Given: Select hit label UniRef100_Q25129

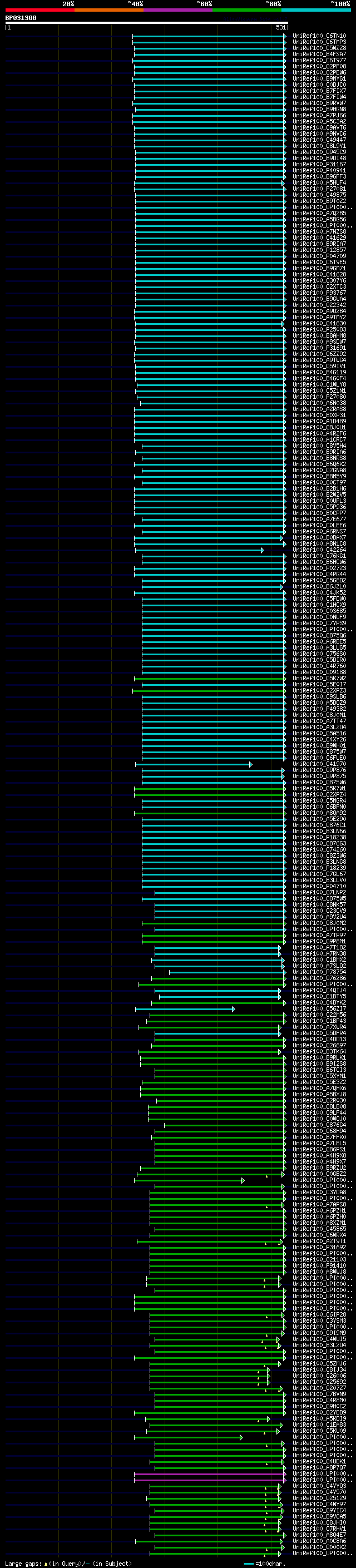Looking at the screenshot, I should pos(319,1498).
